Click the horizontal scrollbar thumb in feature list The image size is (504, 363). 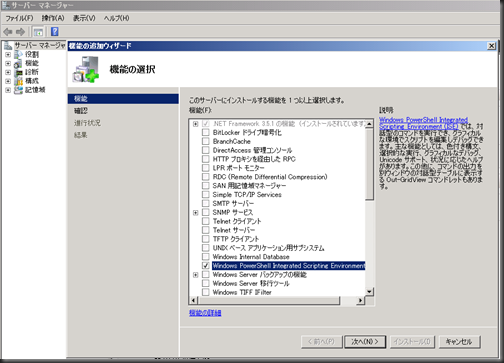pos(269,300)
